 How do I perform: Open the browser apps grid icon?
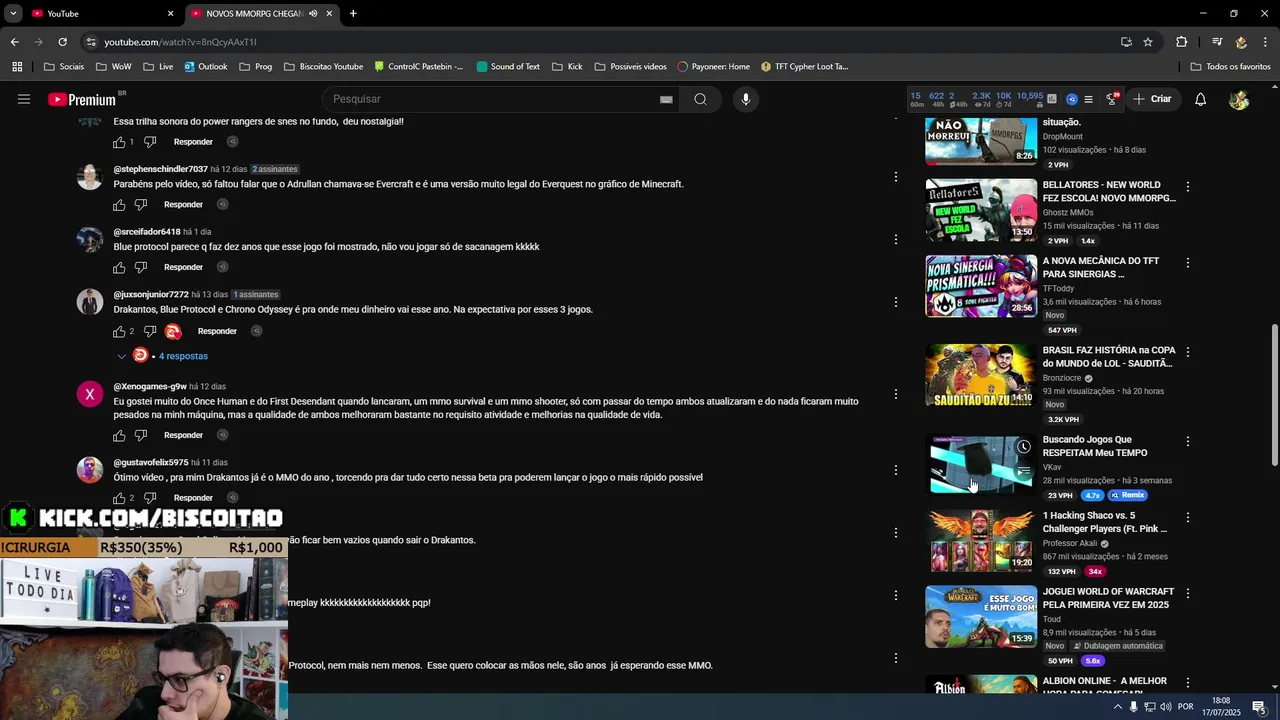click(17, 67)
